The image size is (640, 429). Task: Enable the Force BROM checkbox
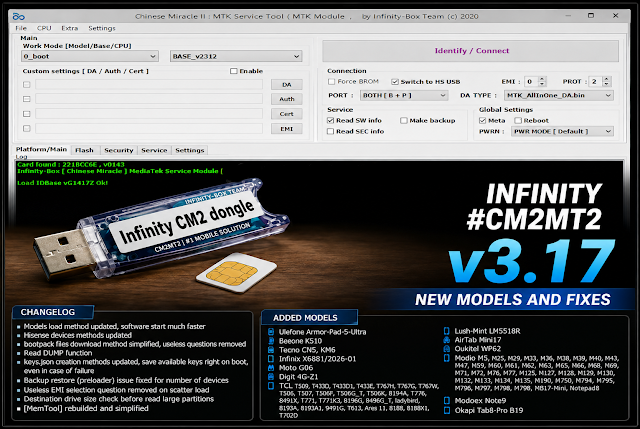(x=331, y=82)
